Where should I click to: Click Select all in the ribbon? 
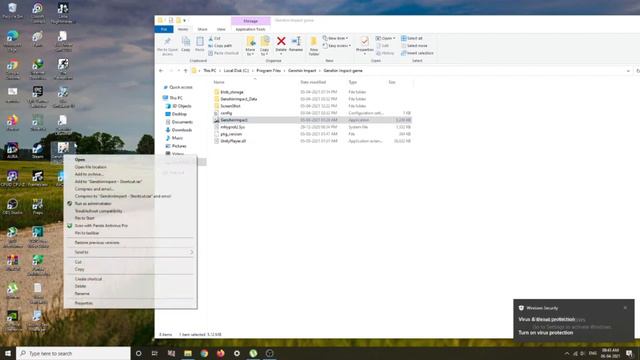pyautogui.click(x=412, y=38)
